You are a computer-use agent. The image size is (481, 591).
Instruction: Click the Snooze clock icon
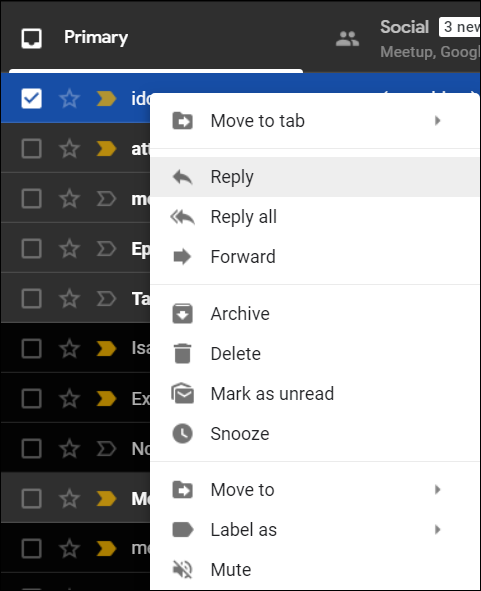tap(182, 433)
